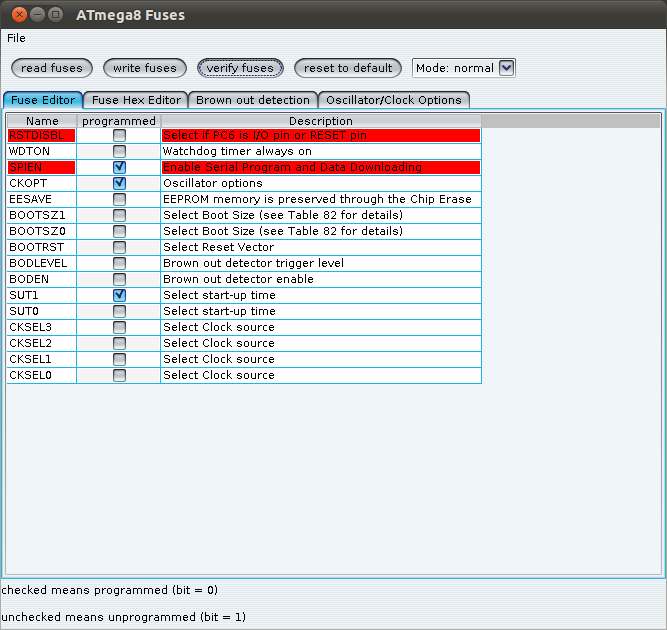This screenshot has height=630, width=667.
Task: Uncheck the CKOPT fuse checkbox
Action: click(119, 183)
